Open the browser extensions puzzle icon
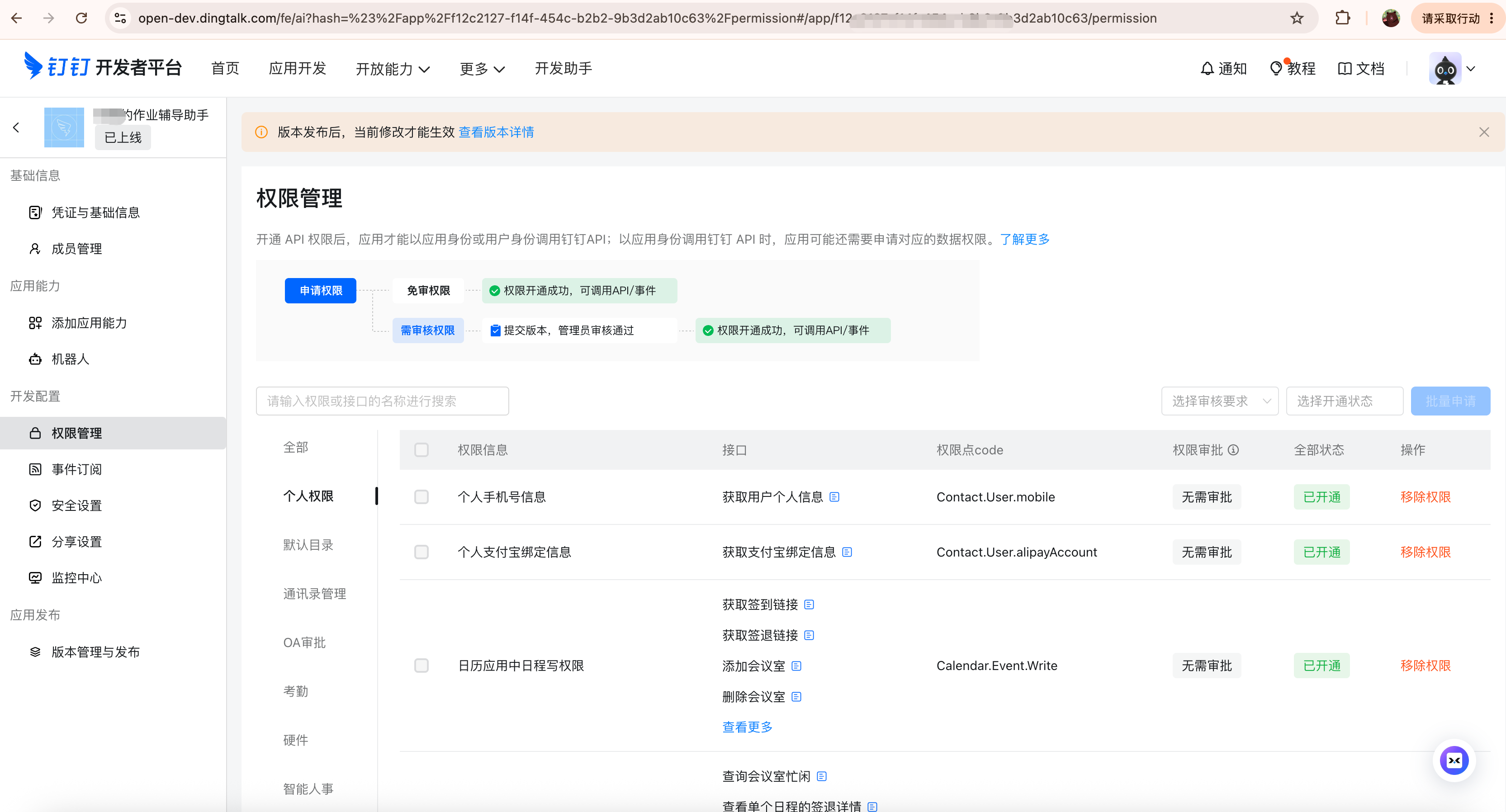1506x812 pixels. [x=1342, y=18]
